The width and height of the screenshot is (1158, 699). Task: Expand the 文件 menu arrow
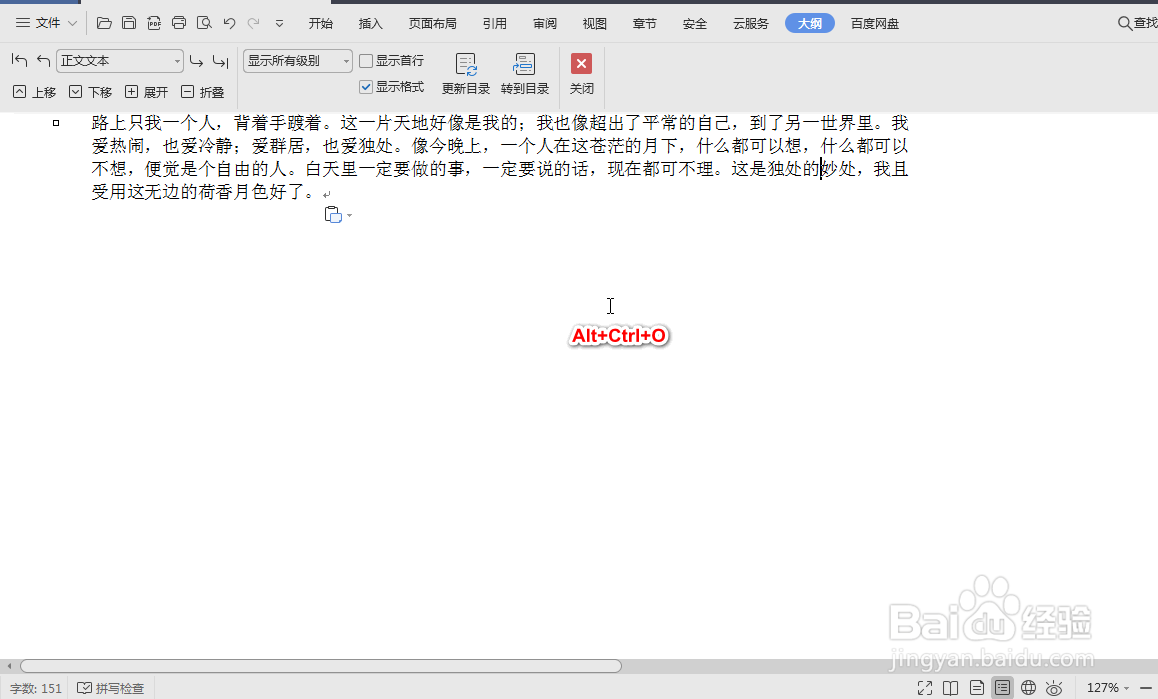pos(72,23)
